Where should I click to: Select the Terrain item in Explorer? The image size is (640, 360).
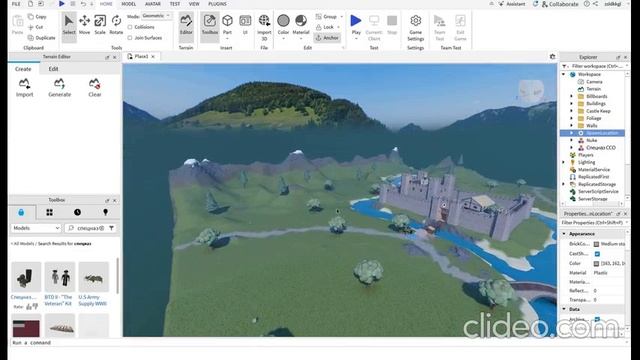point(593,89)
